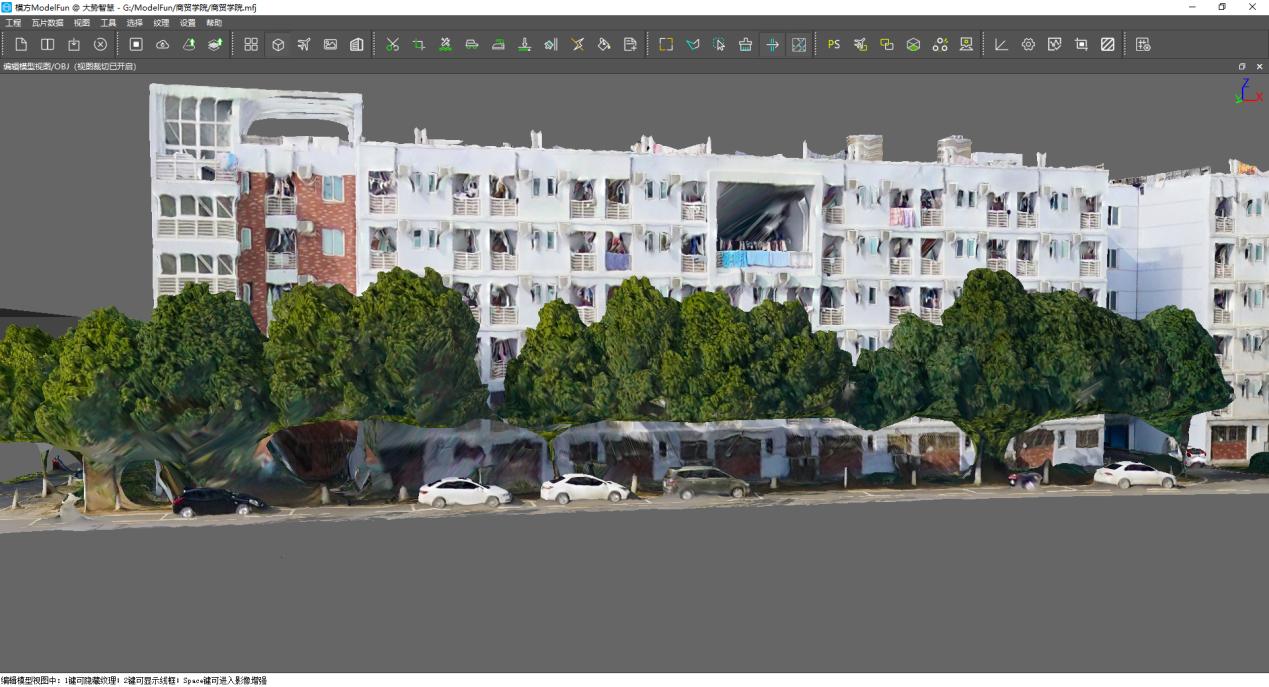Click the XYZ axis orientation gizmo
Viewport: 1269px width, 687px height.
[x=1249, y=91]
